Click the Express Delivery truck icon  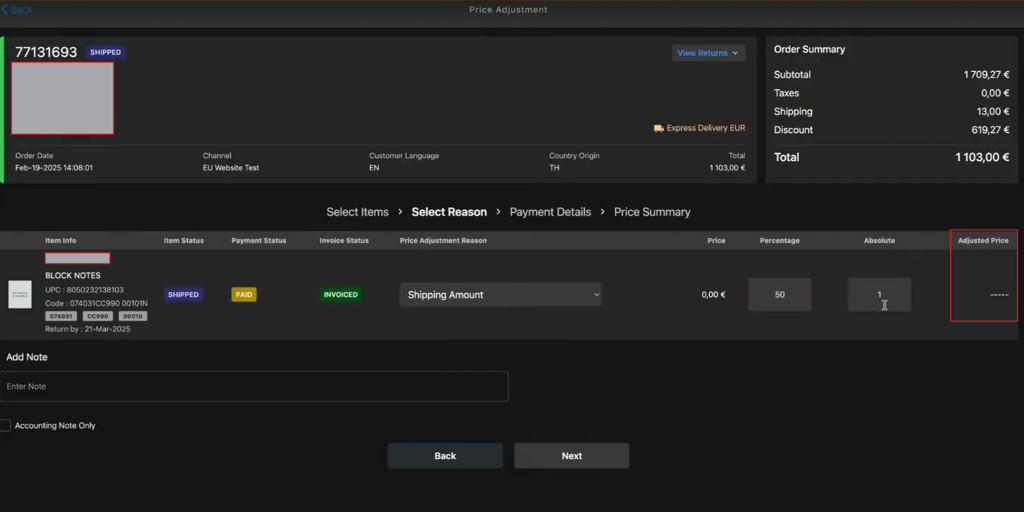658,129
